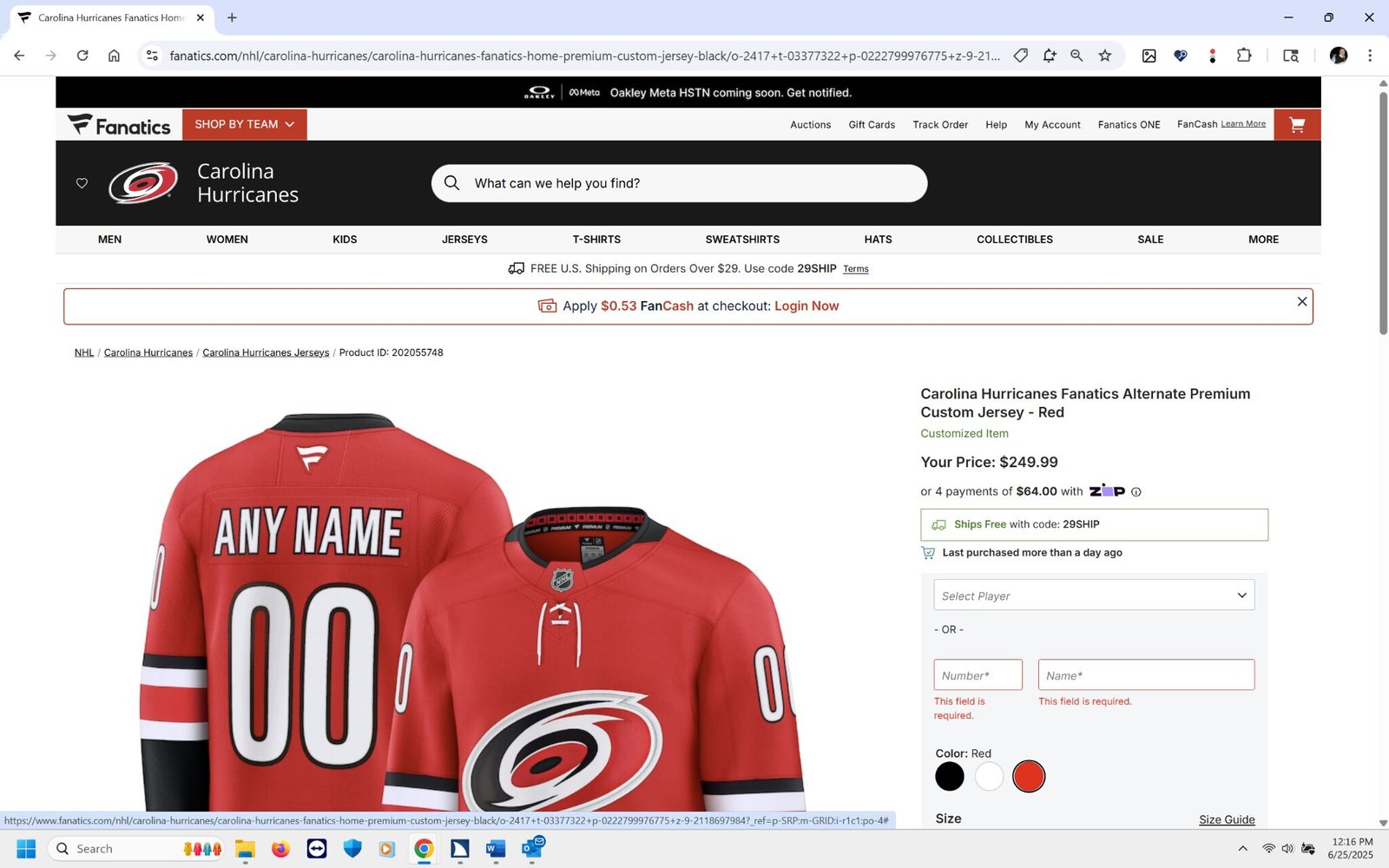Viewport: 1389px width, 868px height.
Task: Open the SALE category menu
Action: click(1150, 240)
